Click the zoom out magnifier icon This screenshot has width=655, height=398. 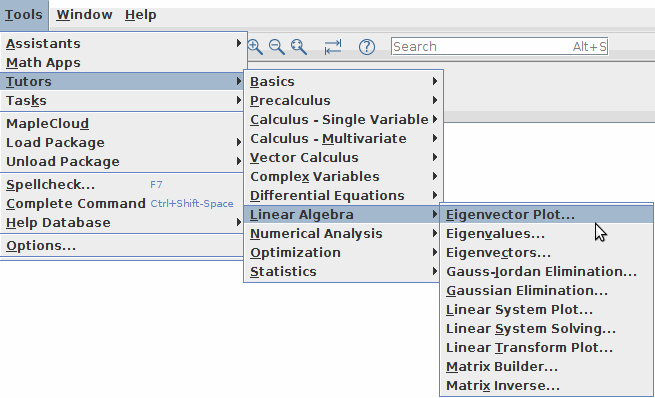[277, 47]
